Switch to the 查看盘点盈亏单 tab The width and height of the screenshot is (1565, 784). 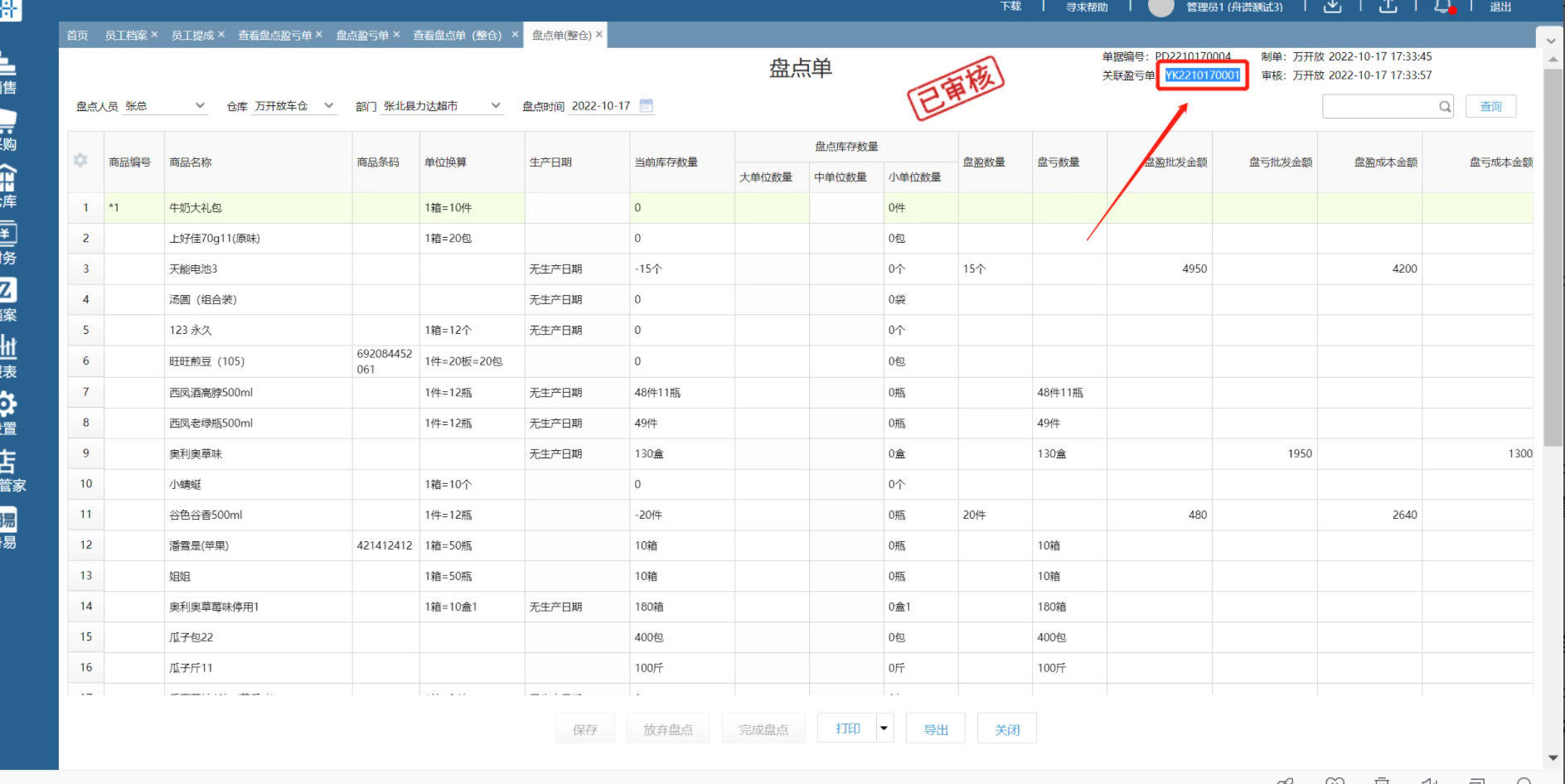click(x=274, y=35)
